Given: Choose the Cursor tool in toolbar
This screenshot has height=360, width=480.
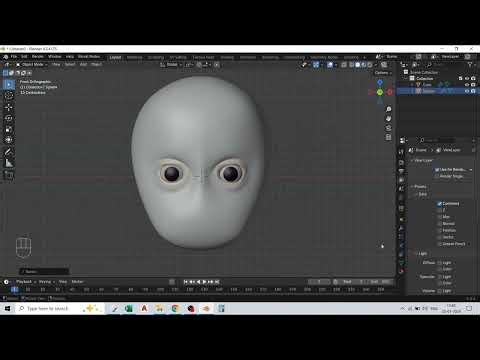Looking at the screenshot, I should point(9,96).
